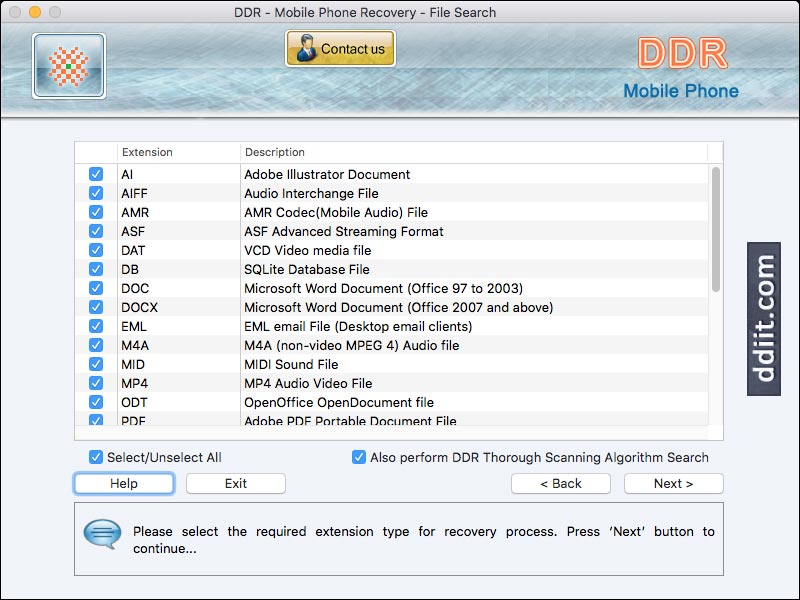Click the Back button

point(560,483)
